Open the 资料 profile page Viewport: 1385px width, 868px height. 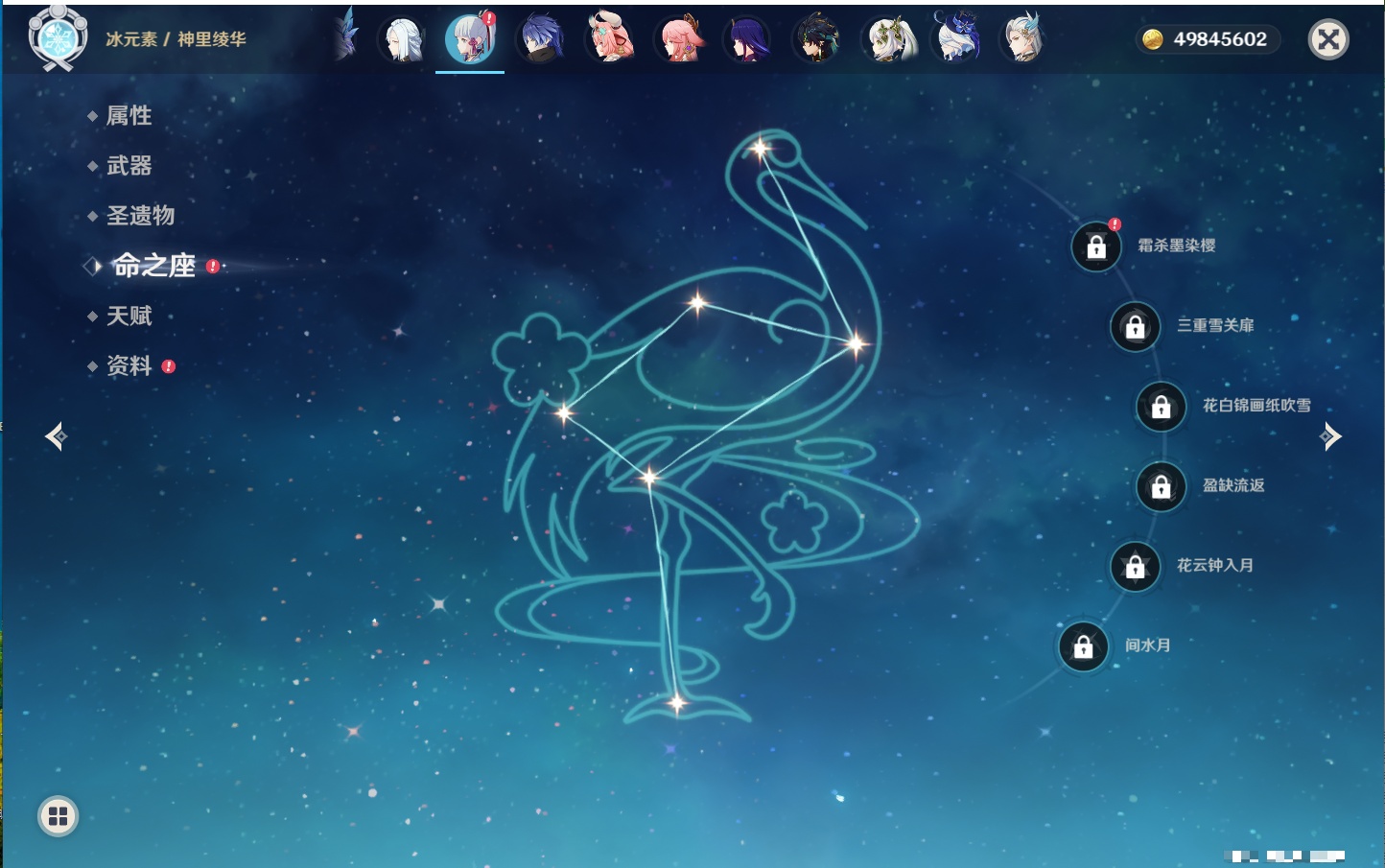click(130, 365)
